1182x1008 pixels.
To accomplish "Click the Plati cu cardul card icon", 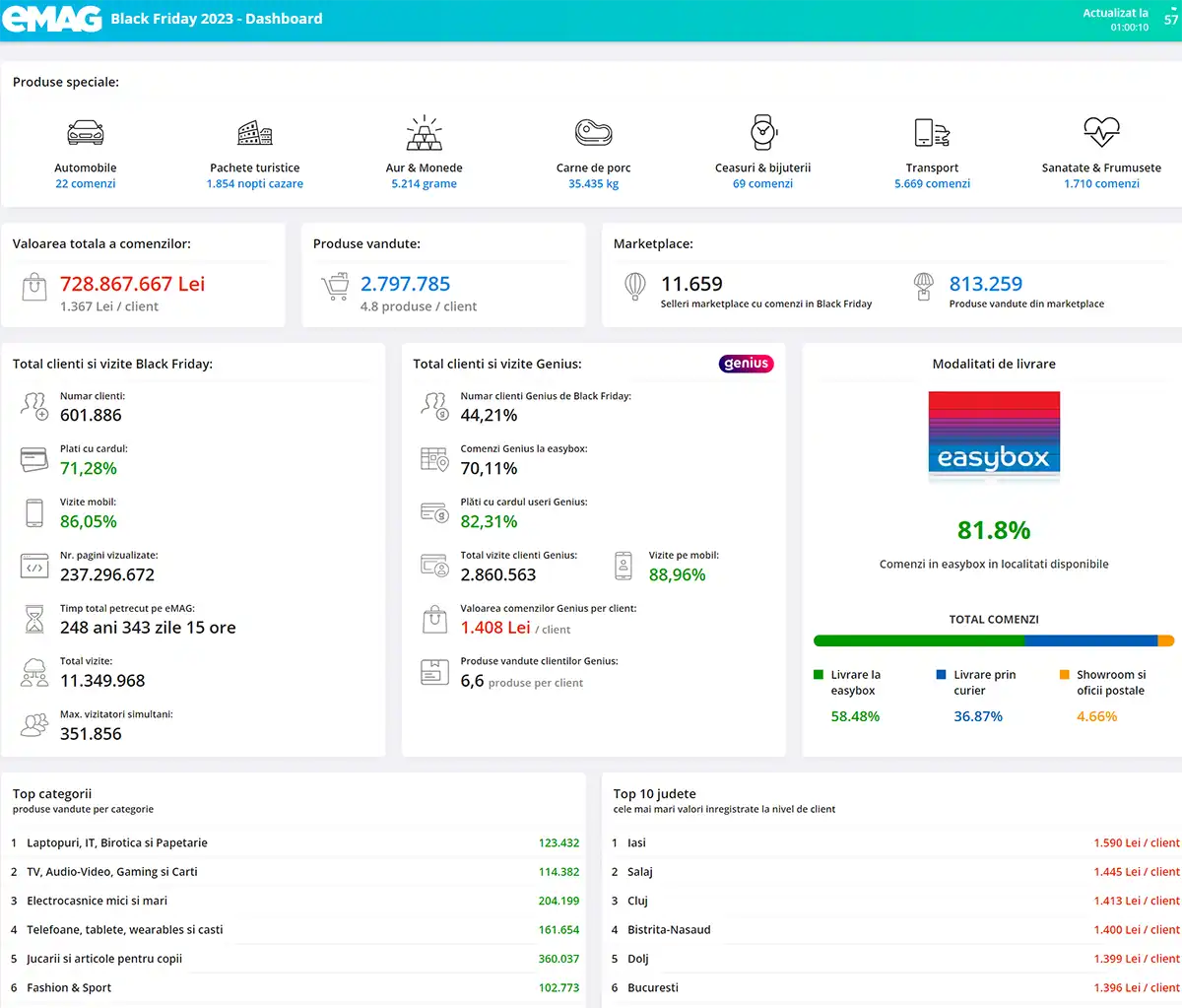I will [34, 459].
